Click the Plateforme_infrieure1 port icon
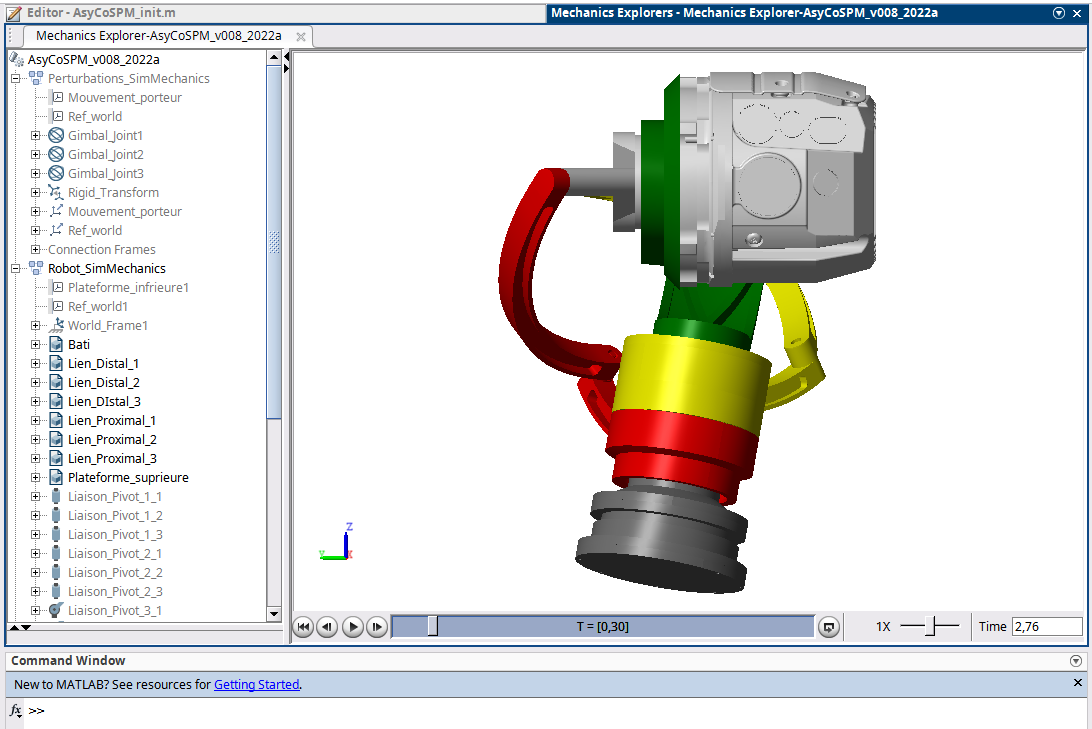This screenshot has height=729, width=1092. pos(58,287)
